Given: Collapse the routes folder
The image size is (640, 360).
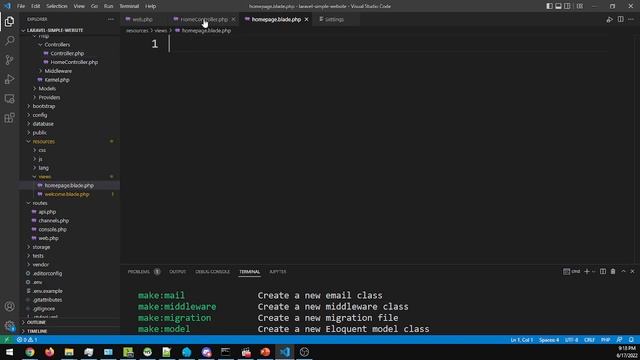Looking at the screenshot, I should (x=40, y=203).
